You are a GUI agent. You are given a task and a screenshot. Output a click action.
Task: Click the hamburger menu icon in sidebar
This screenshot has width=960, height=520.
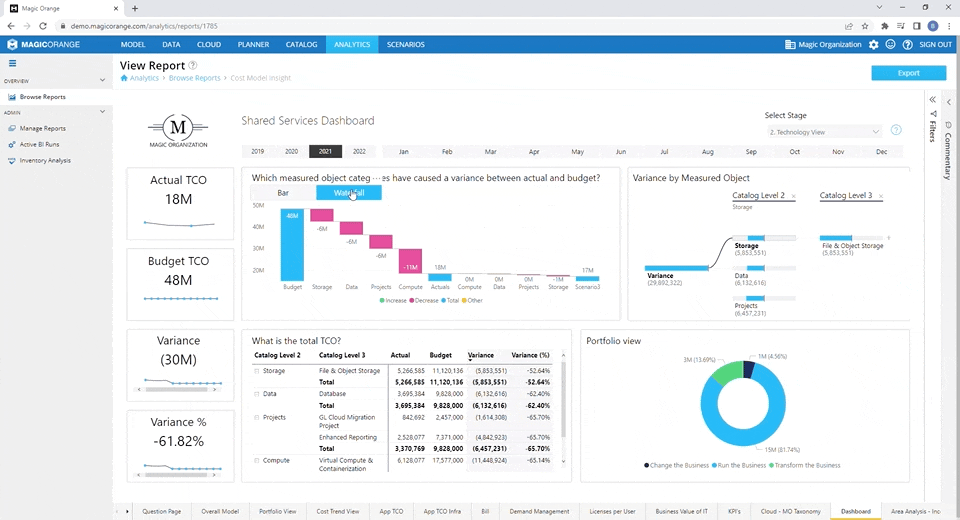point(12,63)
